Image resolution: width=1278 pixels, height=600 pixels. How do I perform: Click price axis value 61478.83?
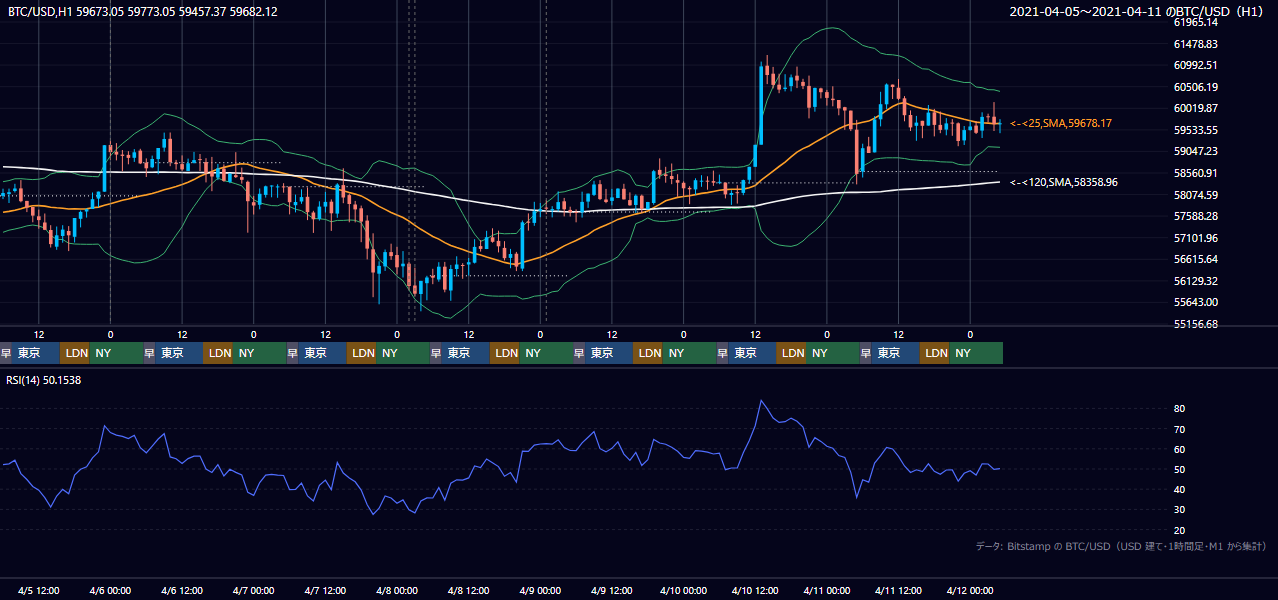[x=1195, y=44]
